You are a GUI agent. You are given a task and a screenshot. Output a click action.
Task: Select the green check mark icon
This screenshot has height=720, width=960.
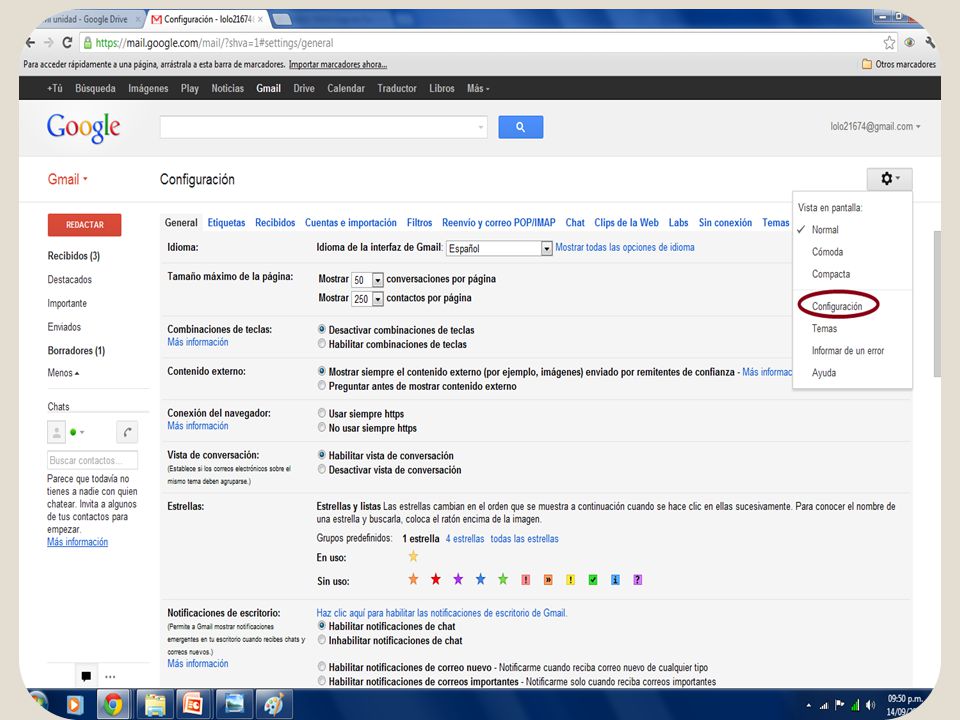click(x=593, y=580)
